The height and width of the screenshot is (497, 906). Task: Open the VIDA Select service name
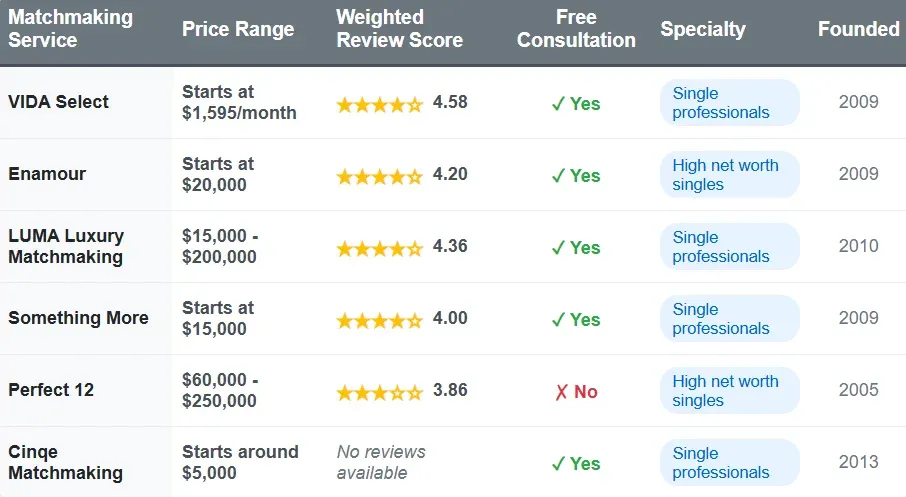click(59, 102)
